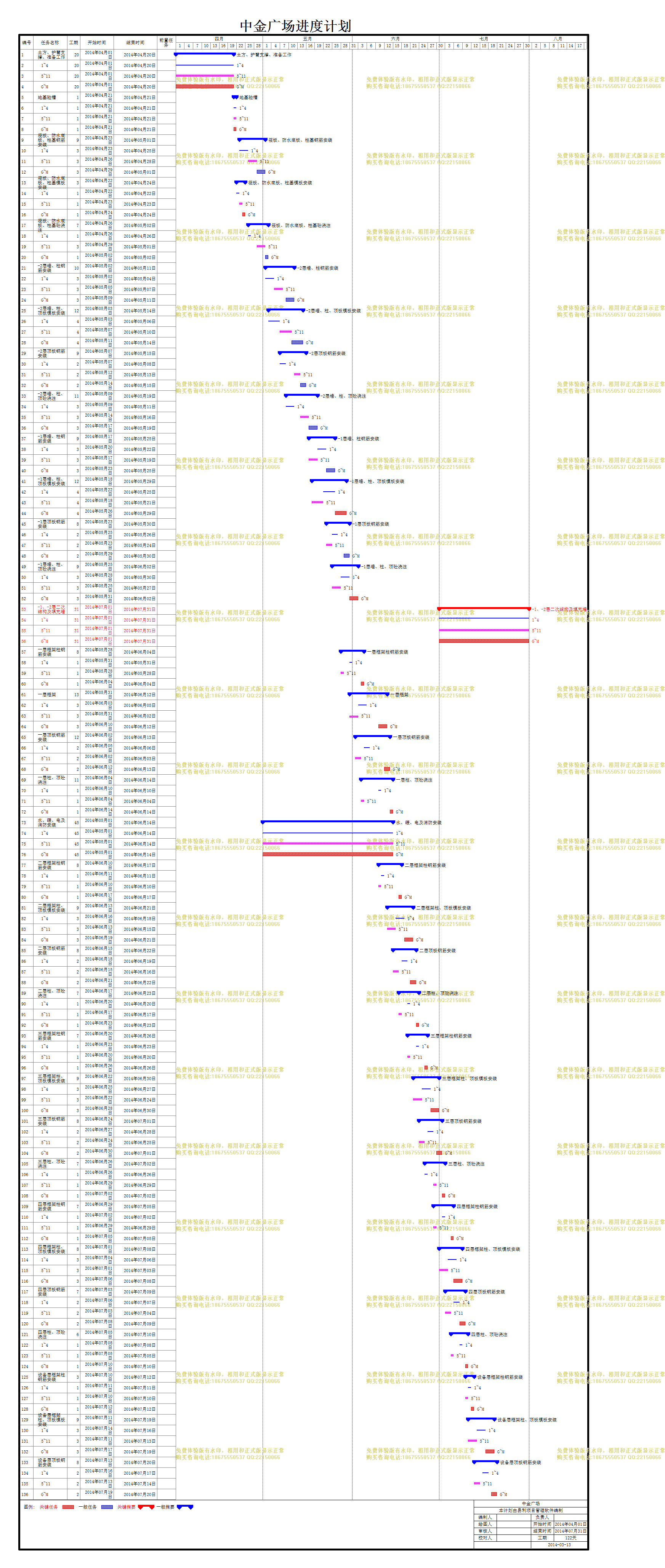665x1568 pixels.
Task: Click the chart title 中金广场进度计划
Action: 295,26
